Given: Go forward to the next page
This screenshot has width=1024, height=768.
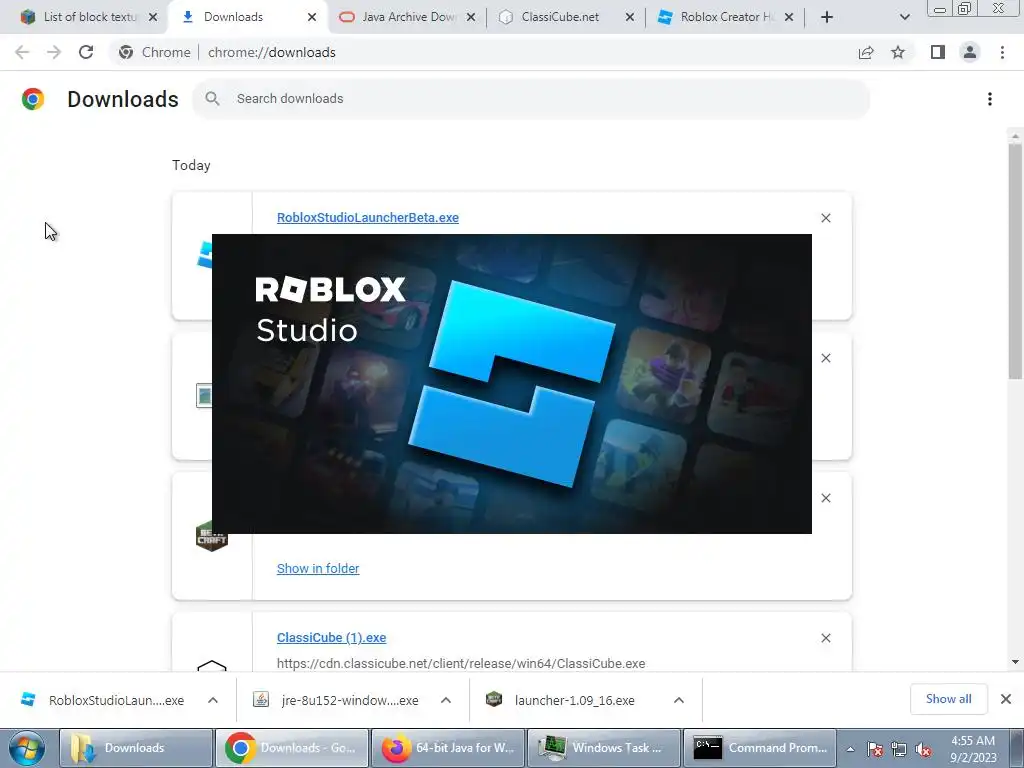Looking at the screenshot, I should [x=54, y=52].
